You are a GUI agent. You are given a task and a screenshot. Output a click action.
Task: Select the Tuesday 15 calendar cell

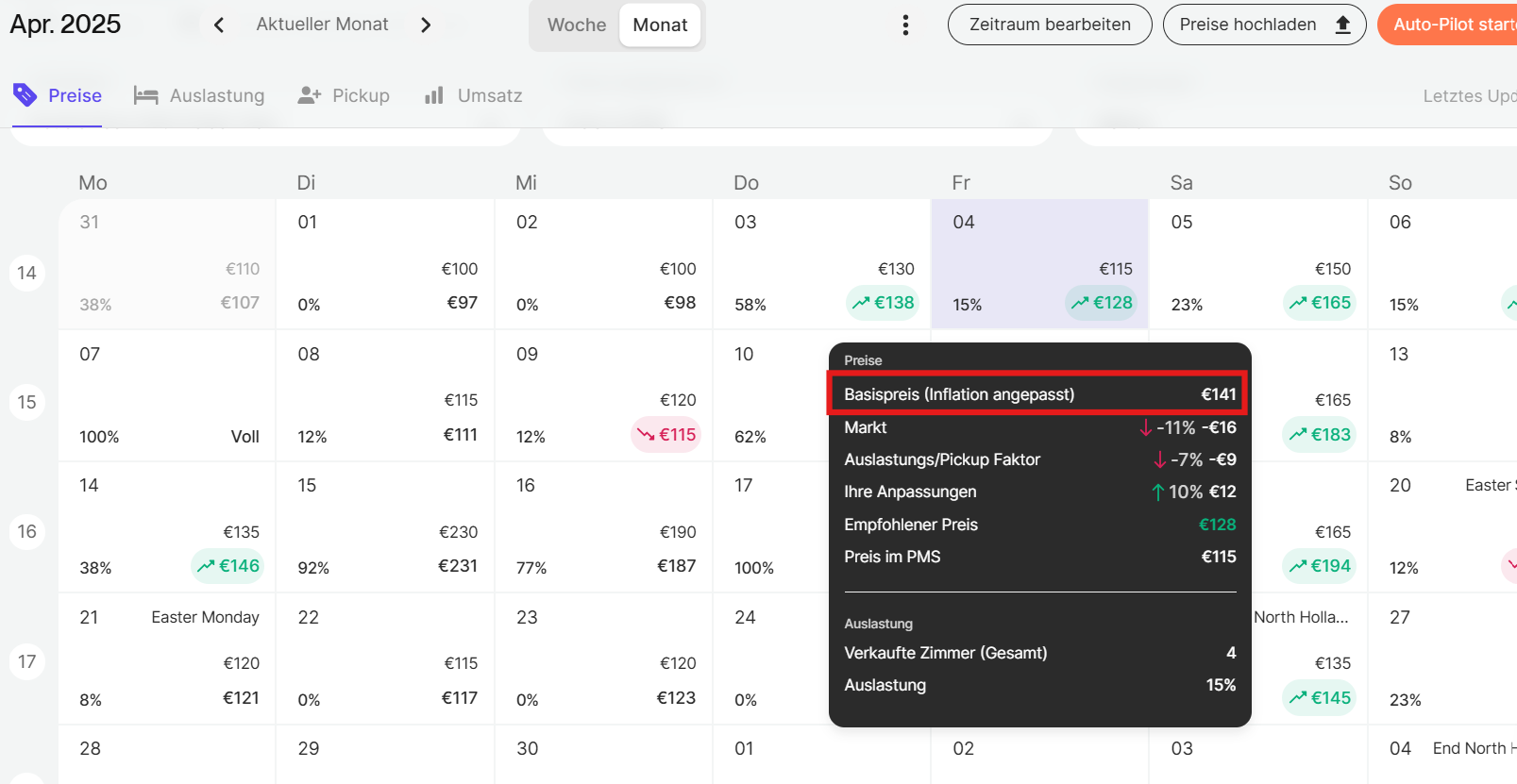pos(385,526)
